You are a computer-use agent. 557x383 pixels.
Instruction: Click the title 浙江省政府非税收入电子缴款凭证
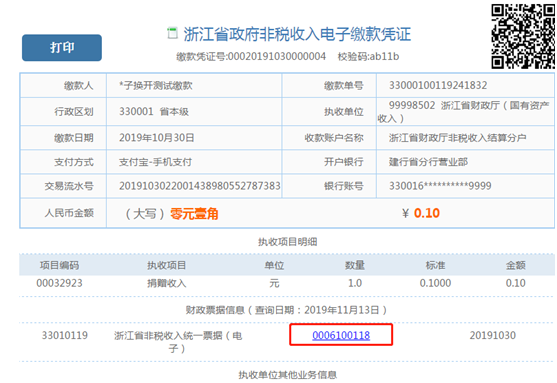click(x=297, y=34)
